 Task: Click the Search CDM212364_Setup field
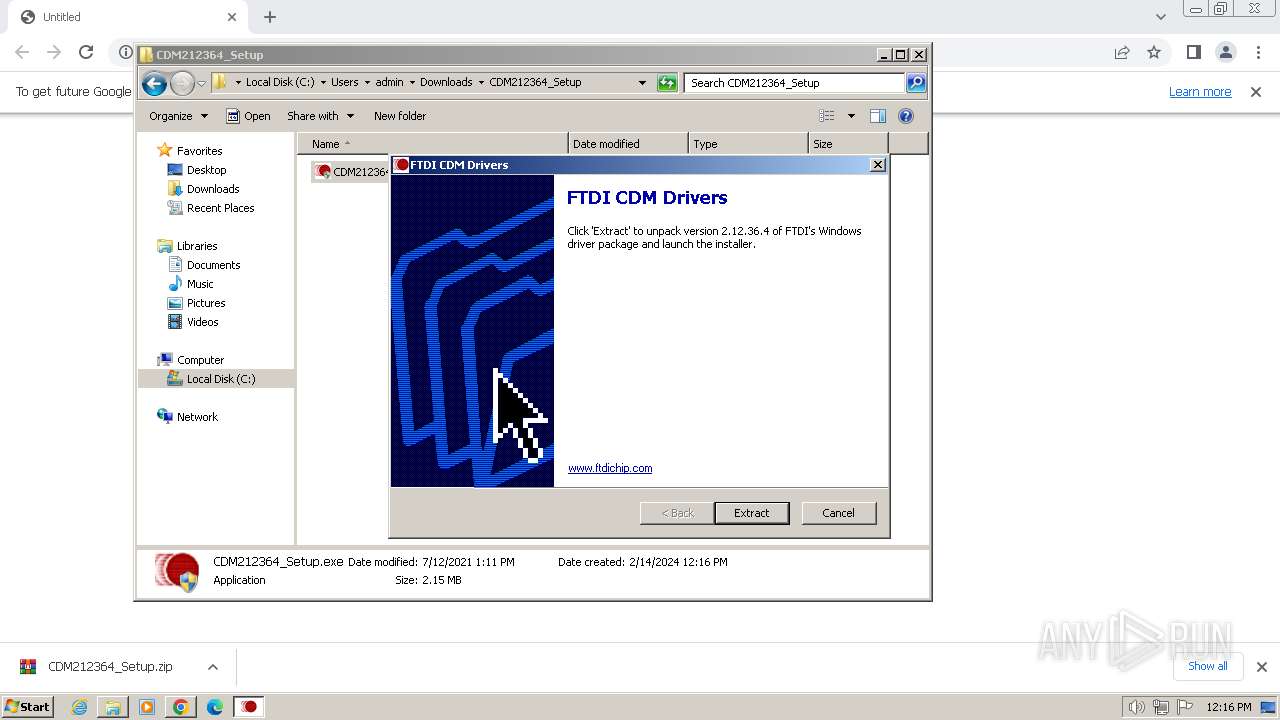[x=795, y=83]
